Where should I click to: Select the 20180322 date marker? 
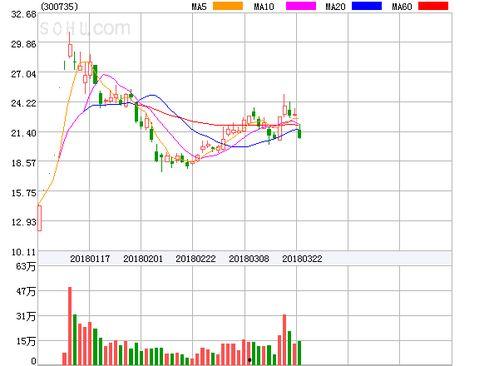coord(302,259)
